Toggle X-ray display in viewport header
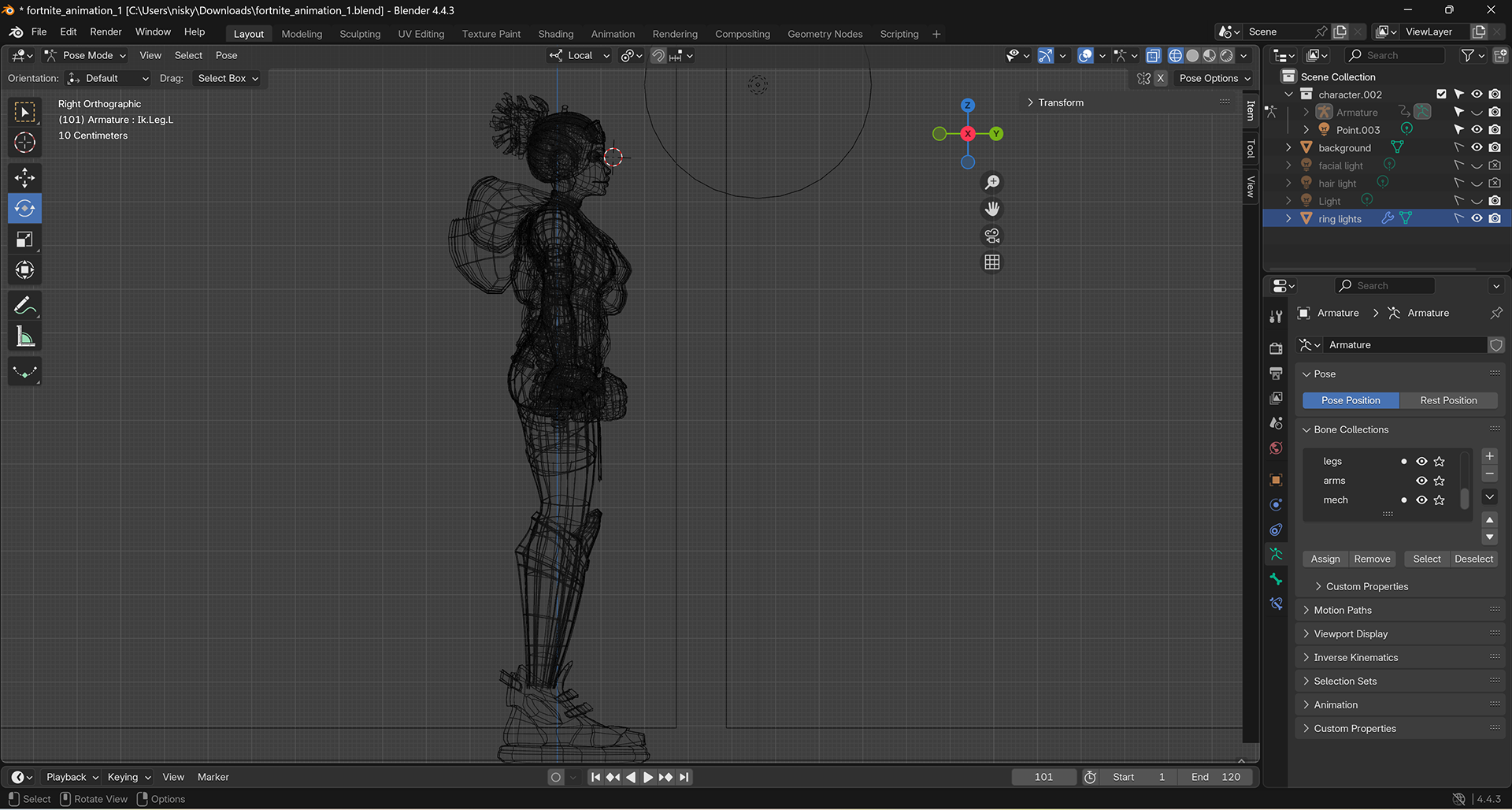1512x810 pixels. (x=1153, y=56)
